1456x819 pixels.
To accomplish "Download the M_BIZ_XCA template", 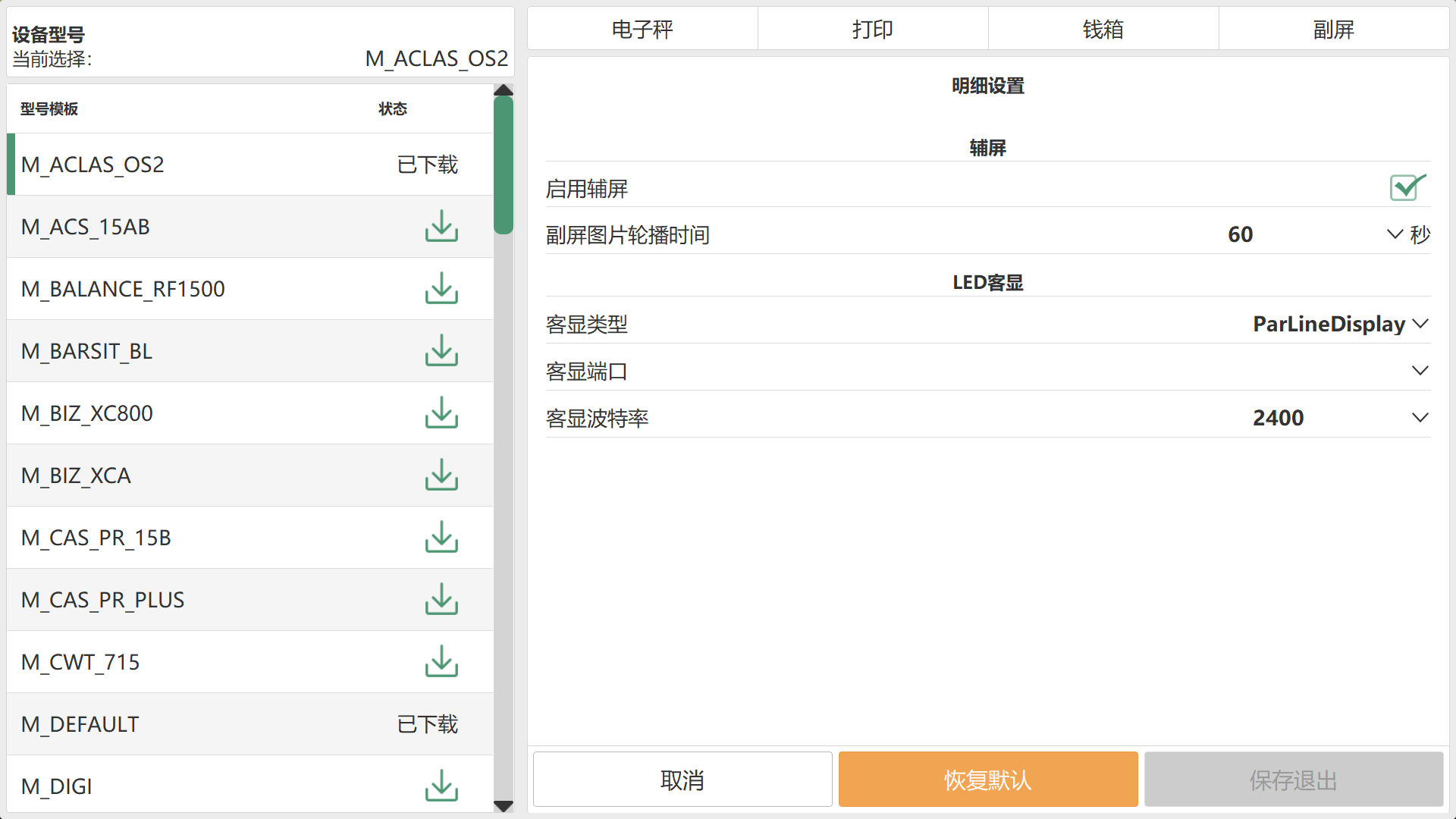I will pyautogui.click(x=441, y=475).
